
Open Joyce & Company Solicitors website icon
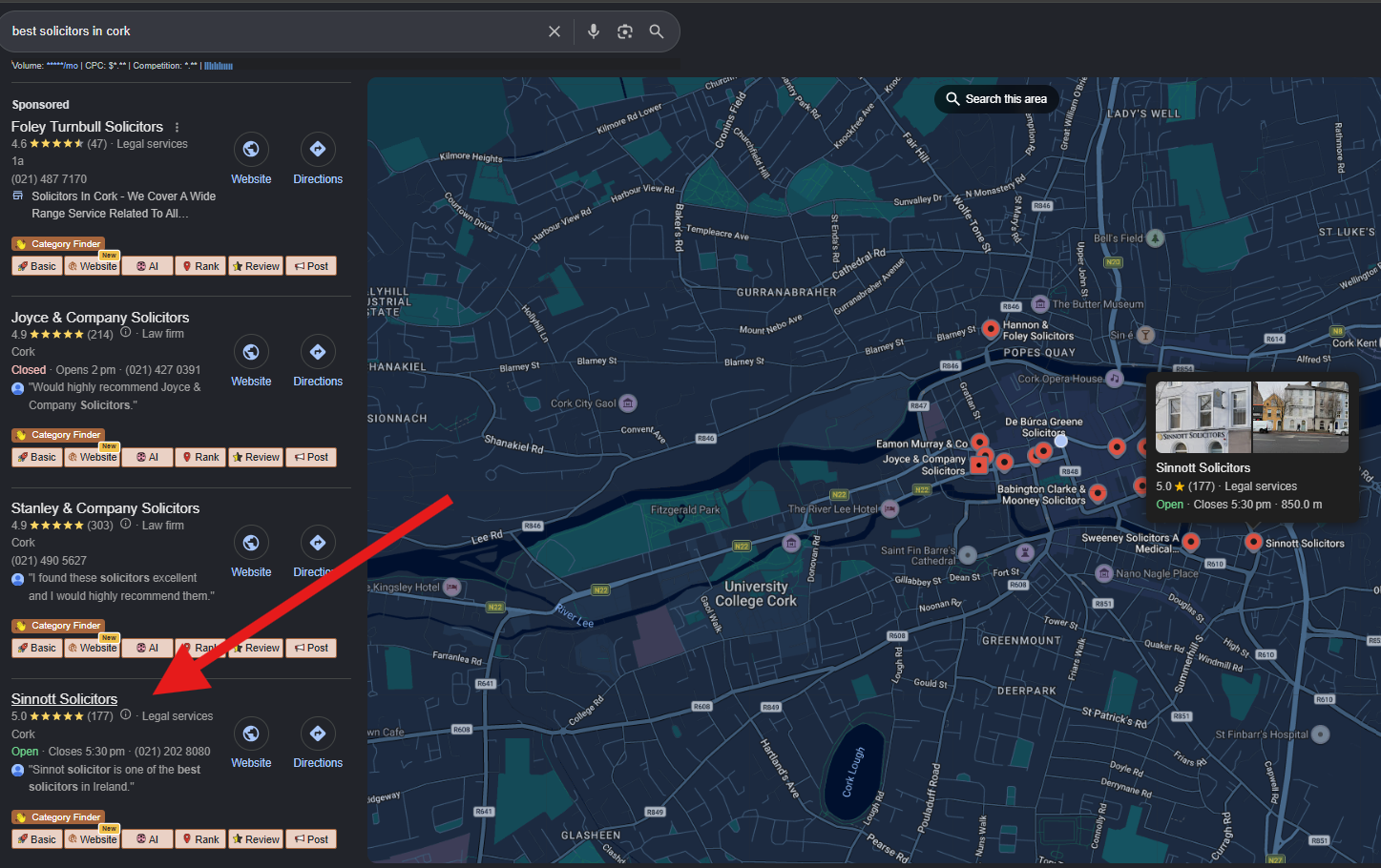coord(251,352)
